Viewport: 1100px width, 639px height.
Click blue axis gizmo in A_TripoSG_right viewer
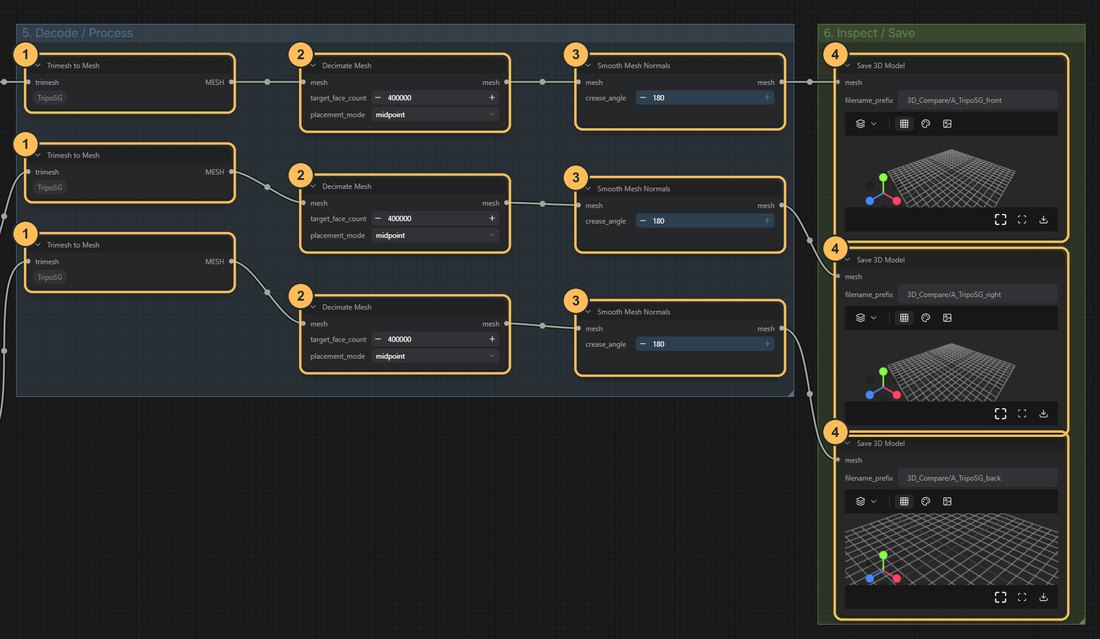[870, 395]
